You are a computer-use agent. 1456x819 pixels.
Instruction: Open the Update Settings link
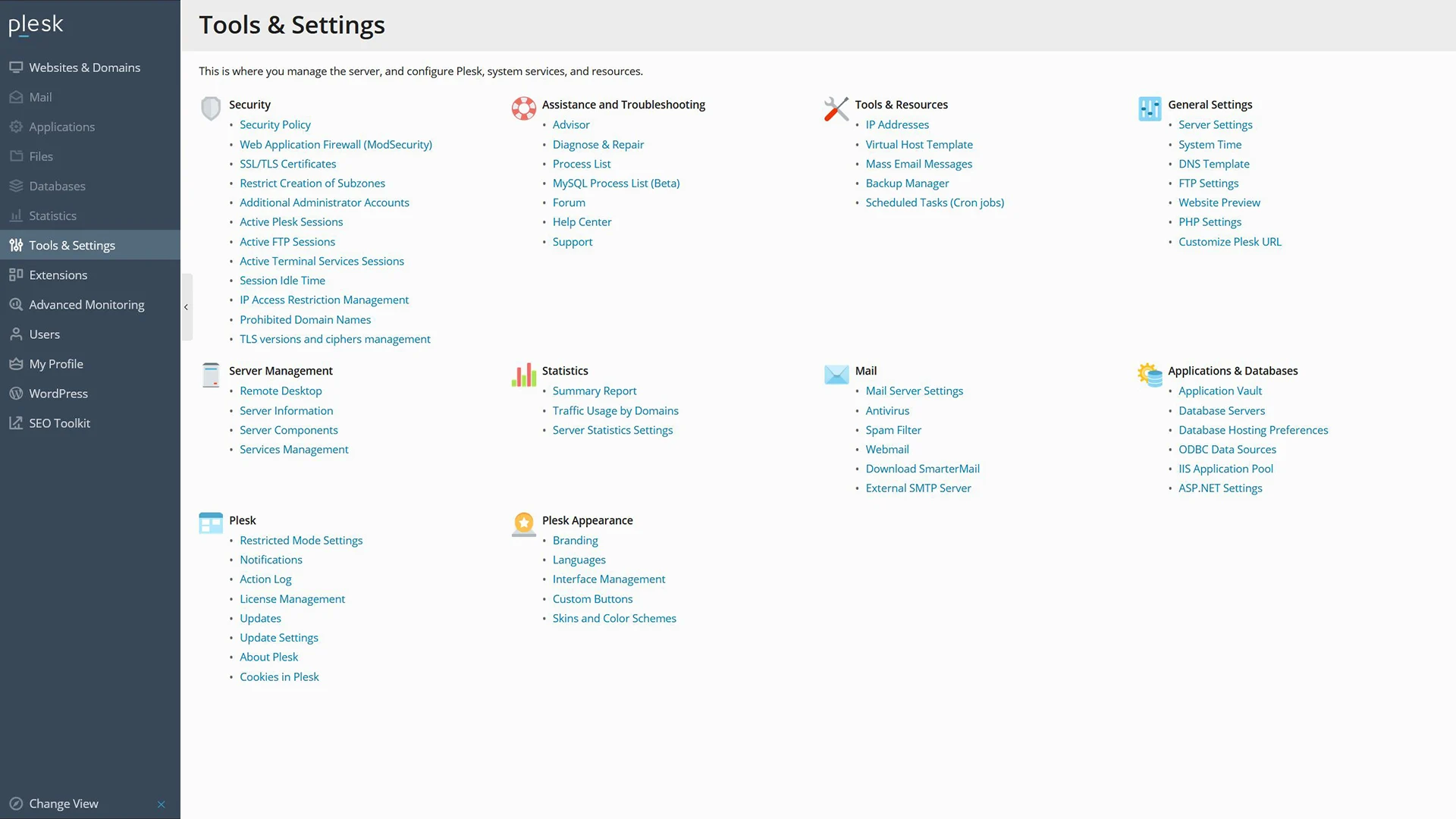[x=279, y=638]
